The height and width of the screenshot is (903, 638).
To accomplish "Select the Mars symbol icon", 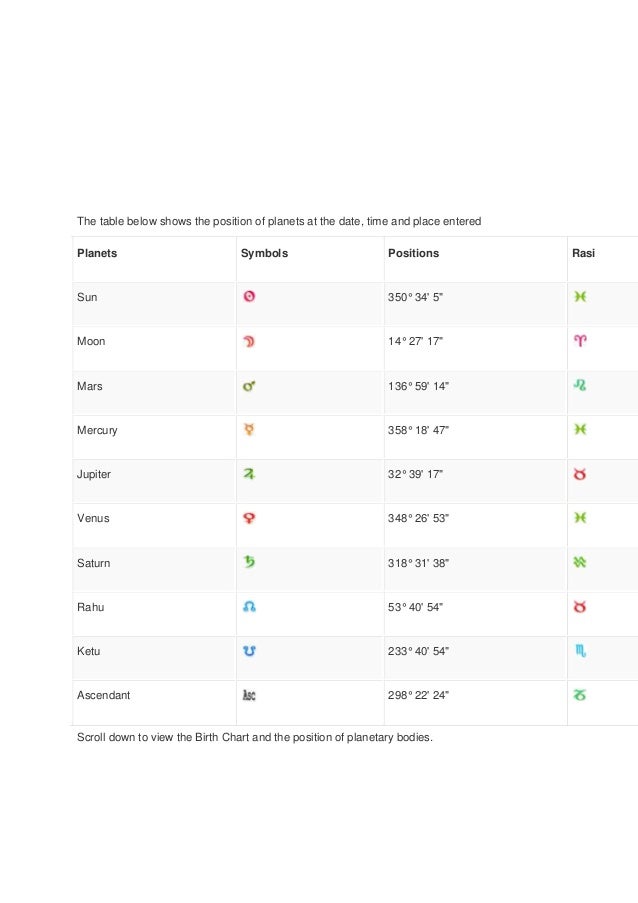I will [249, 386].
